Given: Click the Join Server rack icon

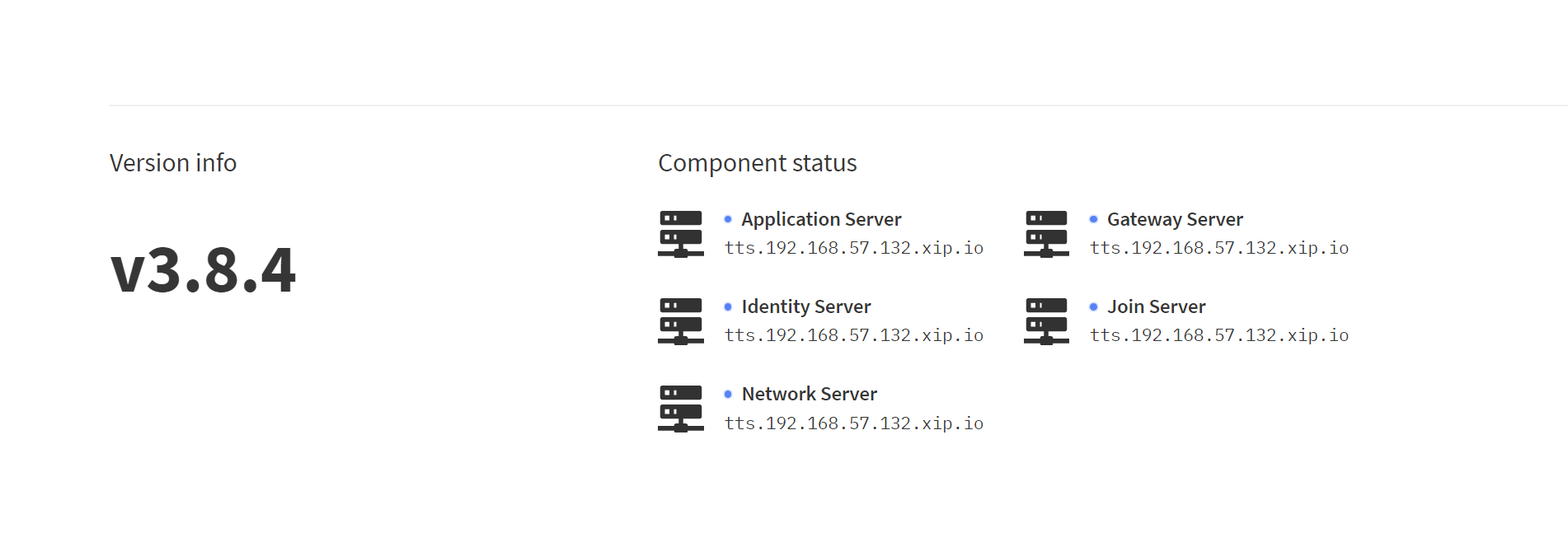Looking at the screenshot, I should click(1046, 321).
